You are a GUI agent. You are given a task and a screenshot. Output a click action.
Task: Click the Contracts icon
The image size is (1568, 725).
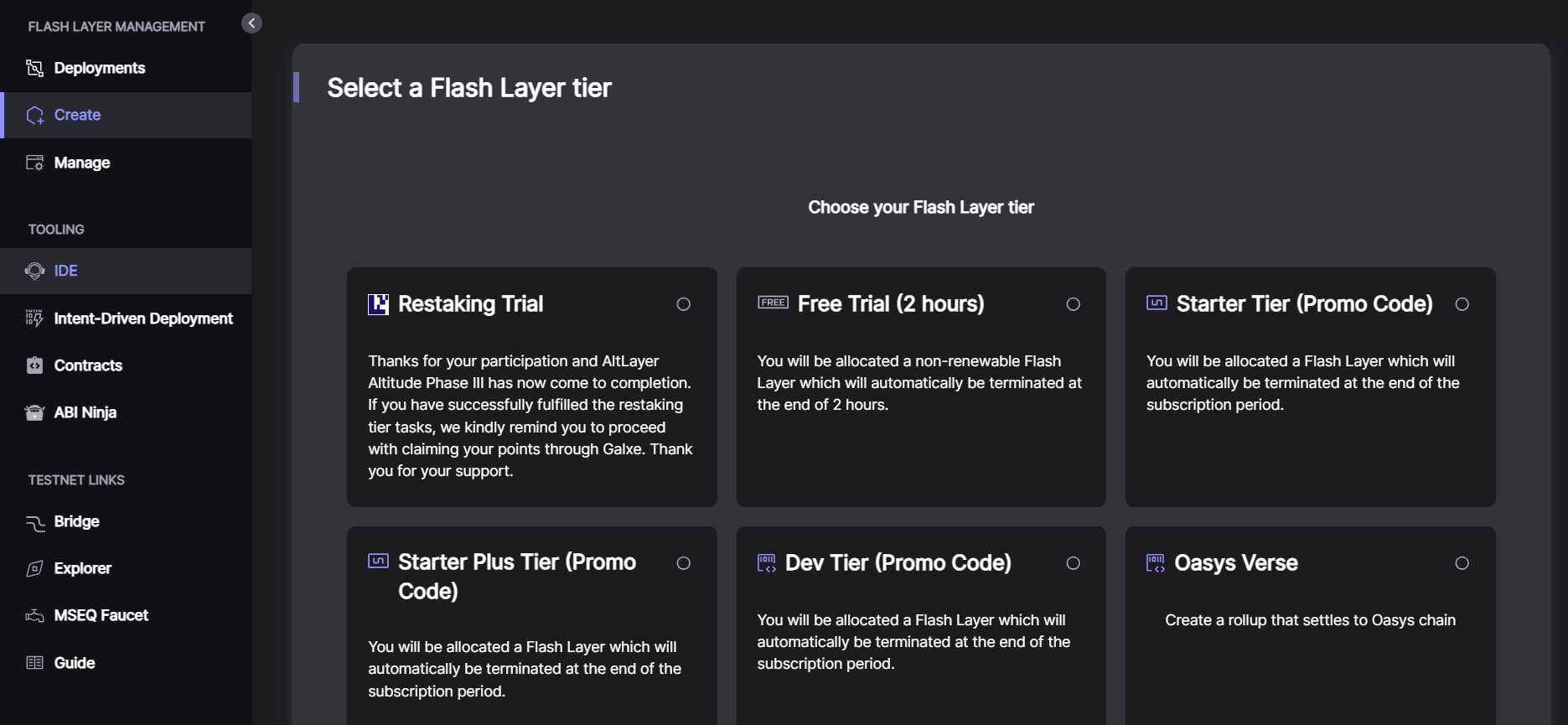point(34,365)
